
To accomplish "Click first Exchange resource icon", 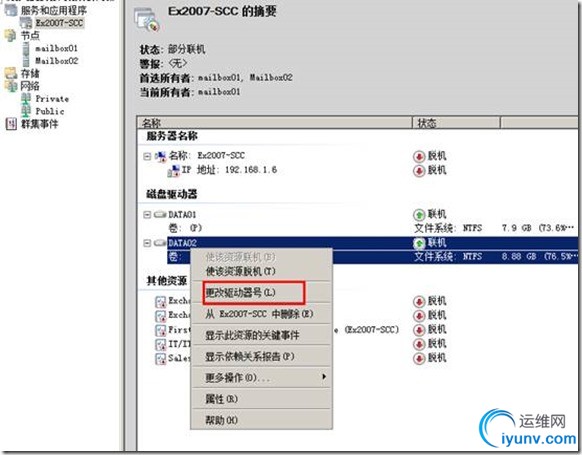I will coord(160,301).
